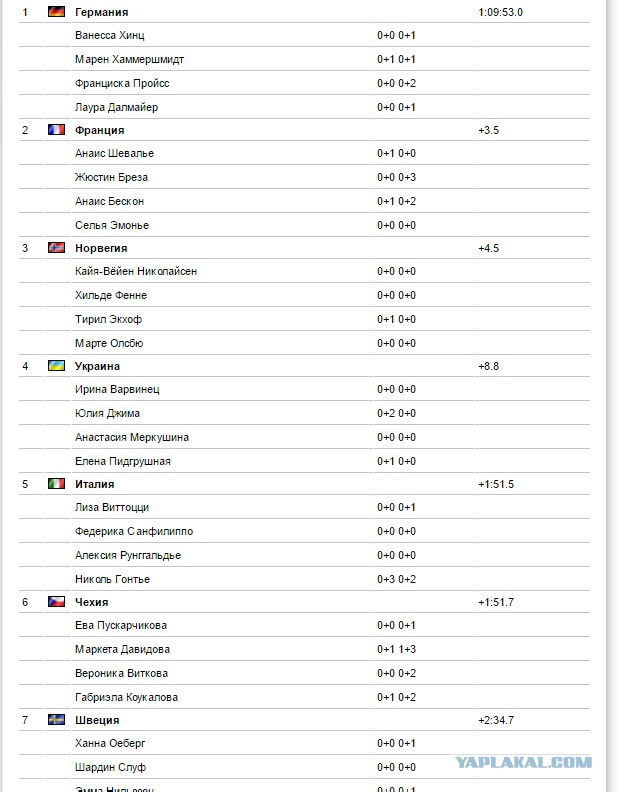The image size is (618, 792).
Task: Select shooting result 0+3 0+2 for Николь Гонтье
Action: (396, 579)
